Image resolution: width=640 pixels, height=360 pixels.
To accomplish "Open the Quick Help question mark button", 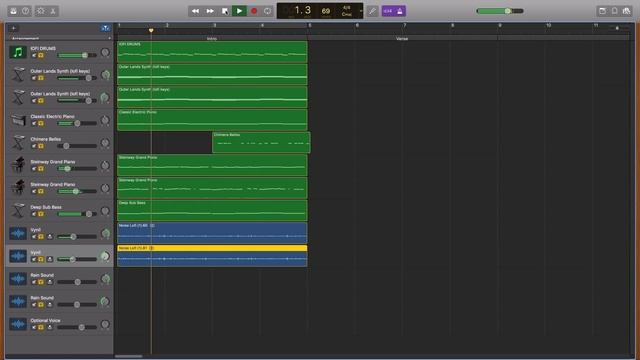I will [26, 11].
